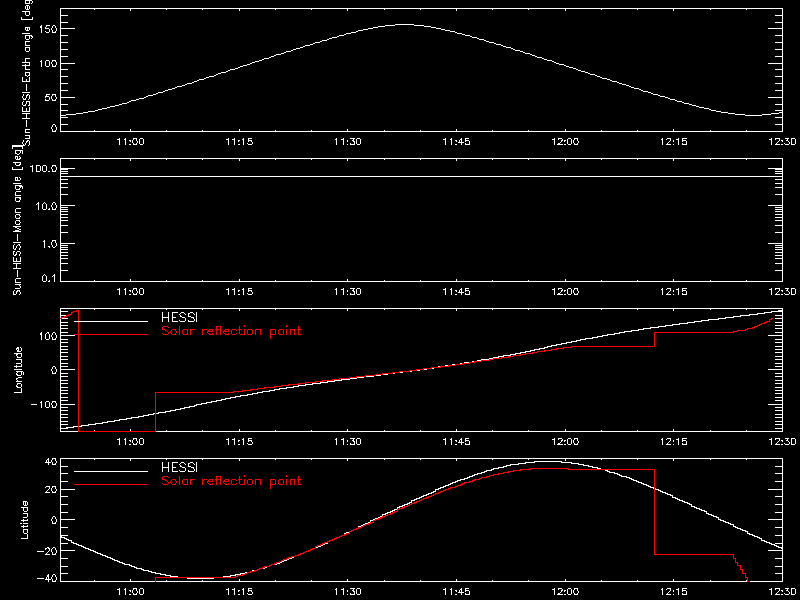
Task: Click 12:30 under the Latitude plot
Action: [782, 592]
